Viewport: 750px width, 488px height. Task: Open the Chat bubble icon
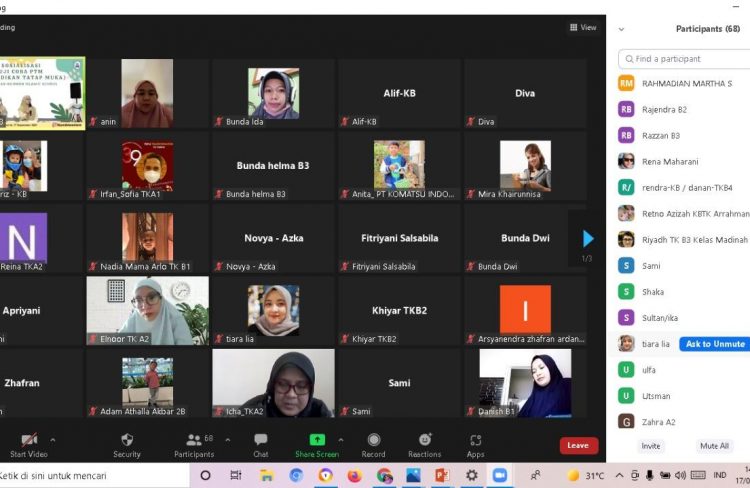coord(261,439)
